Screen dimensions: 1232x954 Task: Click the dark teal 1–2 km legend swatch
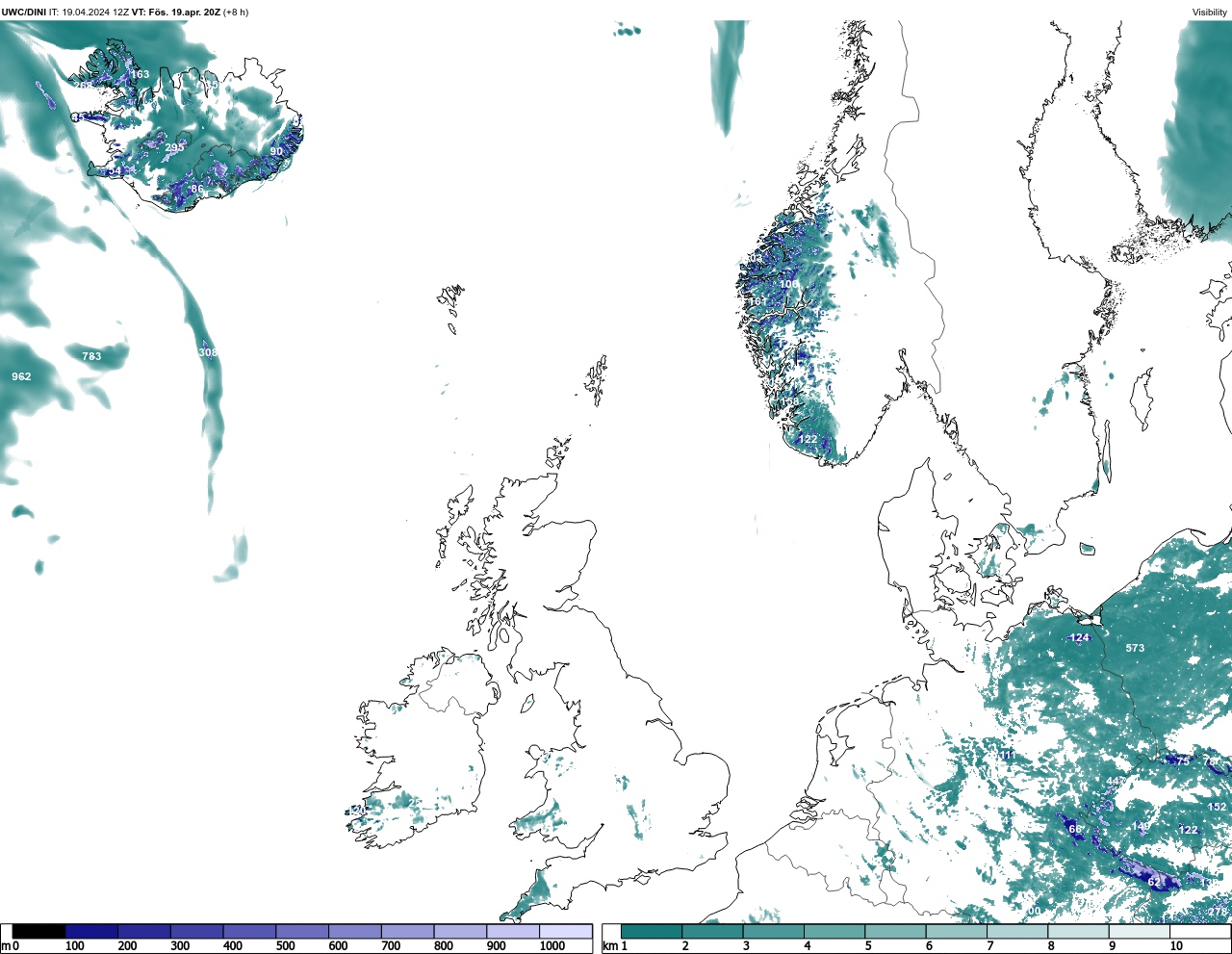652,932
